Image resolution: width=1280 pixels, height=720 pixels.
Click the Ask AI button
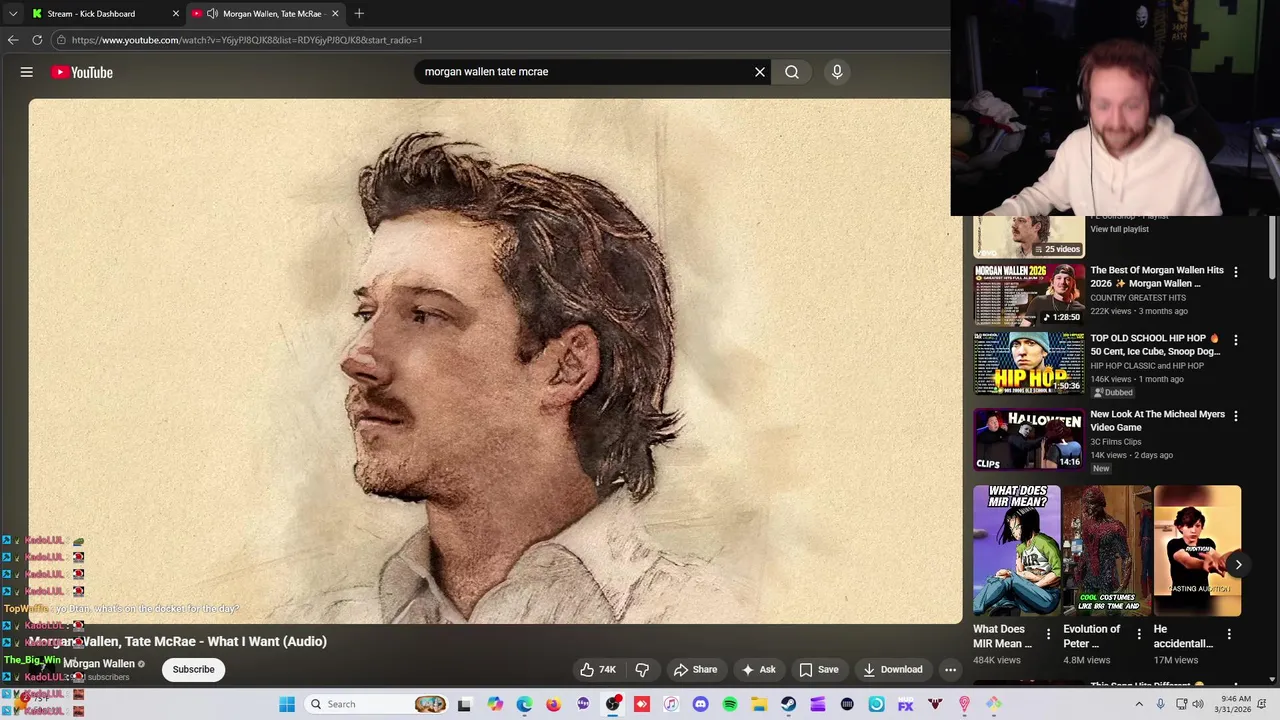tap(759, 670)
